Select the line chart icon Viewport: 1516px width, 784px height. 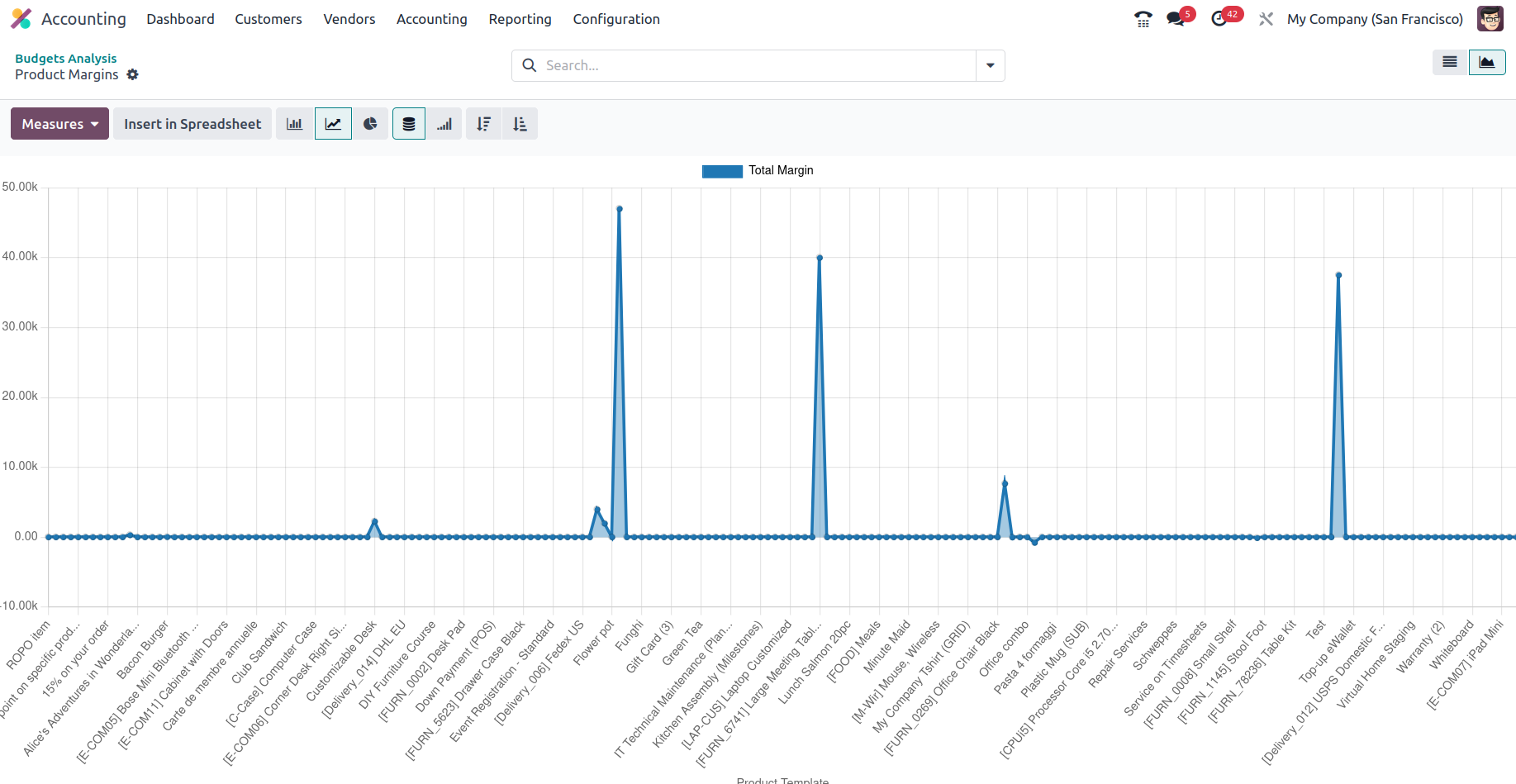tap(333, 124)
